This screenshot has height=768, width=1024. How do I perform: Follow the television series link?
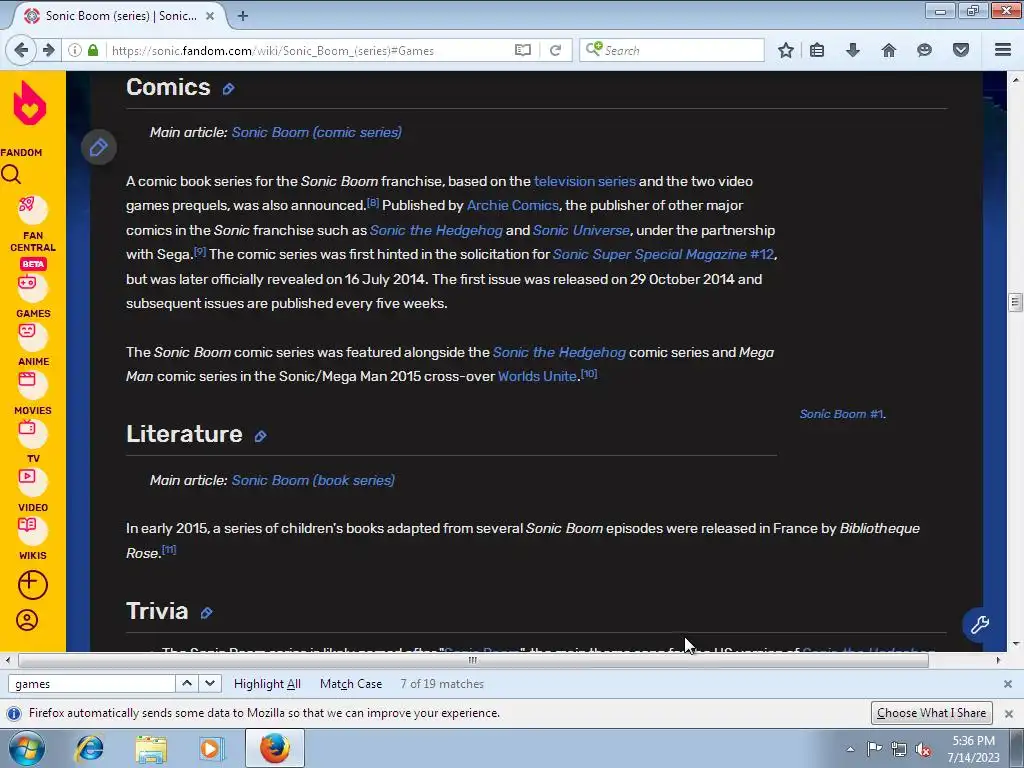tap(584, 181)
